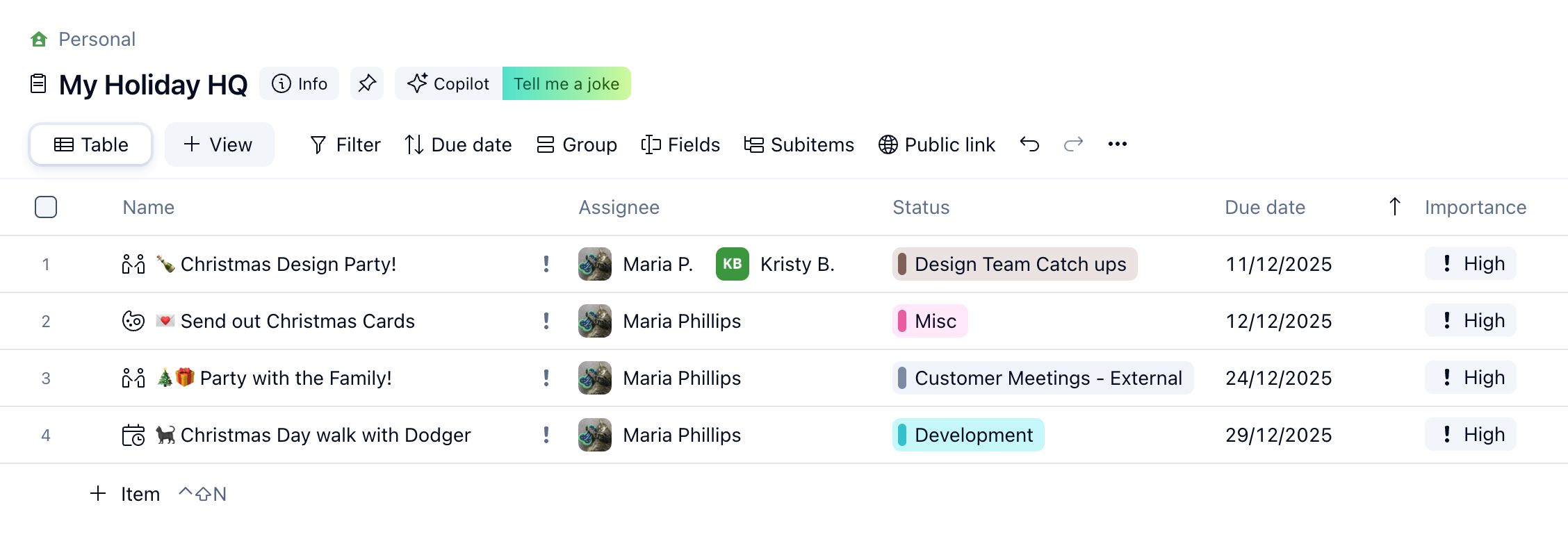Viewport: 1568px width, 539px height.
Task: Click the pink Misc status tag
Action: 929,321
